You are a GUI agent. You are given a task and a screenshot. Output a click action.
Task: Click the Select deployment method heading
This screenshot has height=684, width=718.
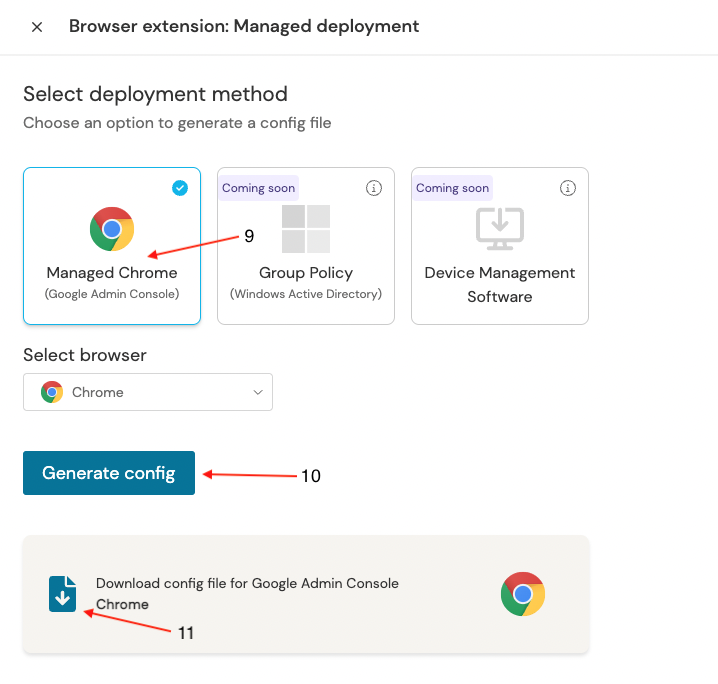tap(155, 94)
